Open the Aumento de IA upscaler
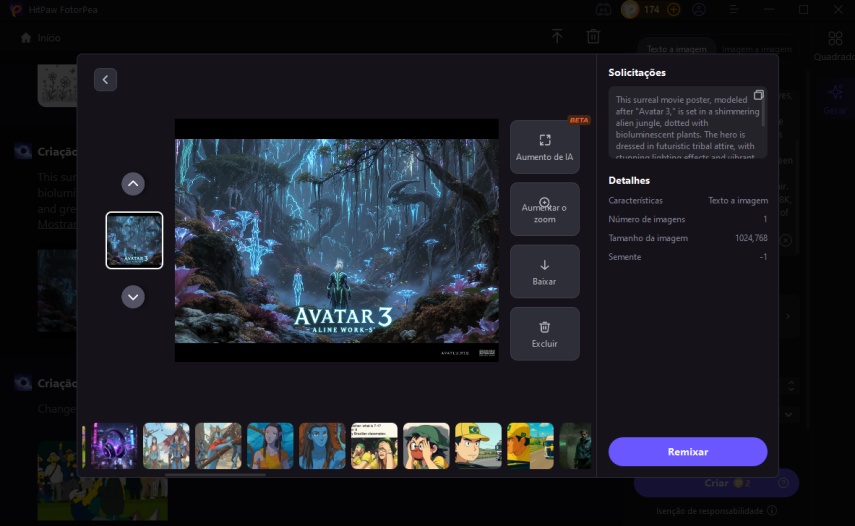The width and height of the screenshot is (855, 526). coord(544,148)
